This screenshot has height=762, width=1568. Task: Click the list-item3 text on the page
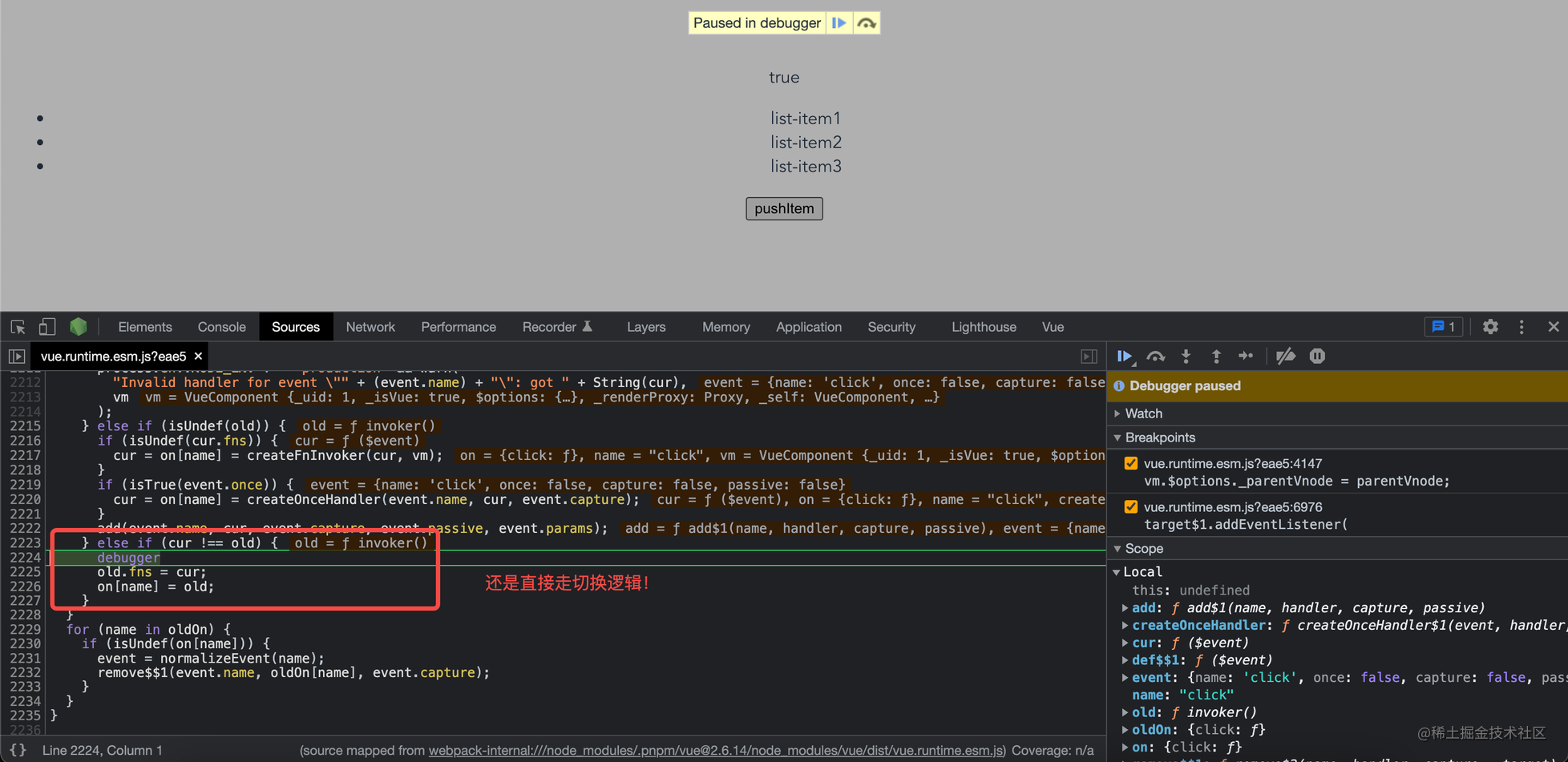(806, 167)
